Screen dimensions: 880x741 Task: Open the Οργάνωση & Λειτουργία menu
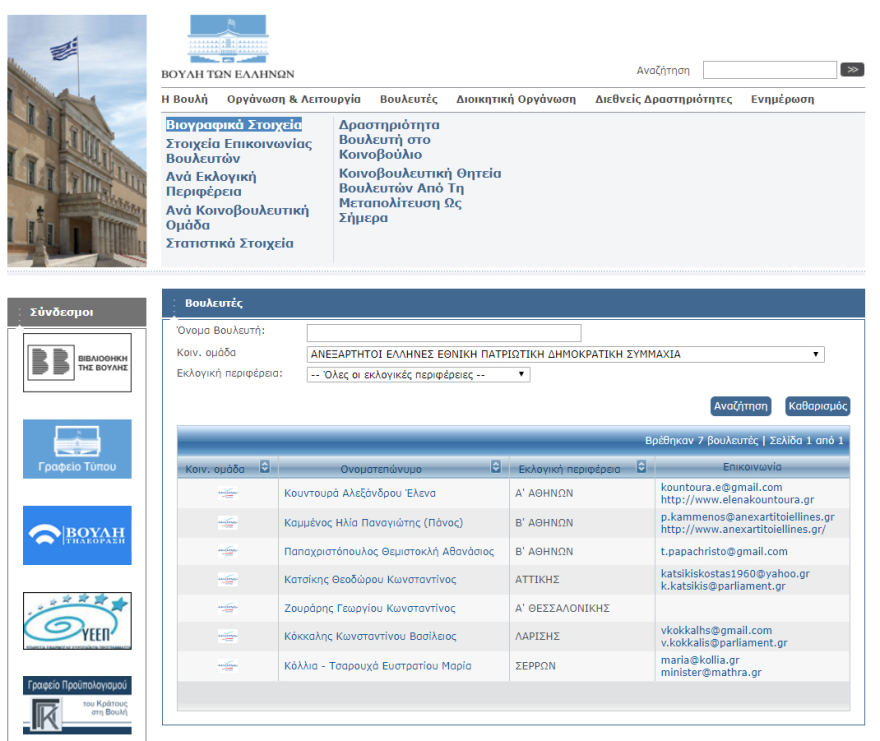[293, 99]
